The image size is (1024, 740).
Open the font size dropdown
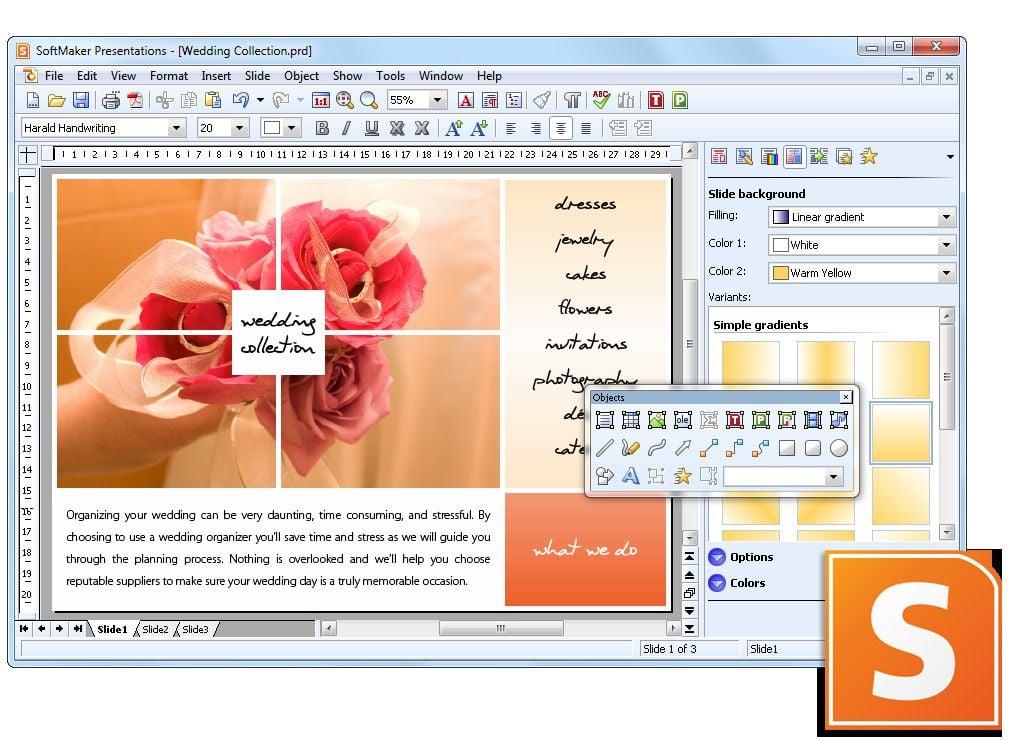pyautogui.click(x=240, y=128)
